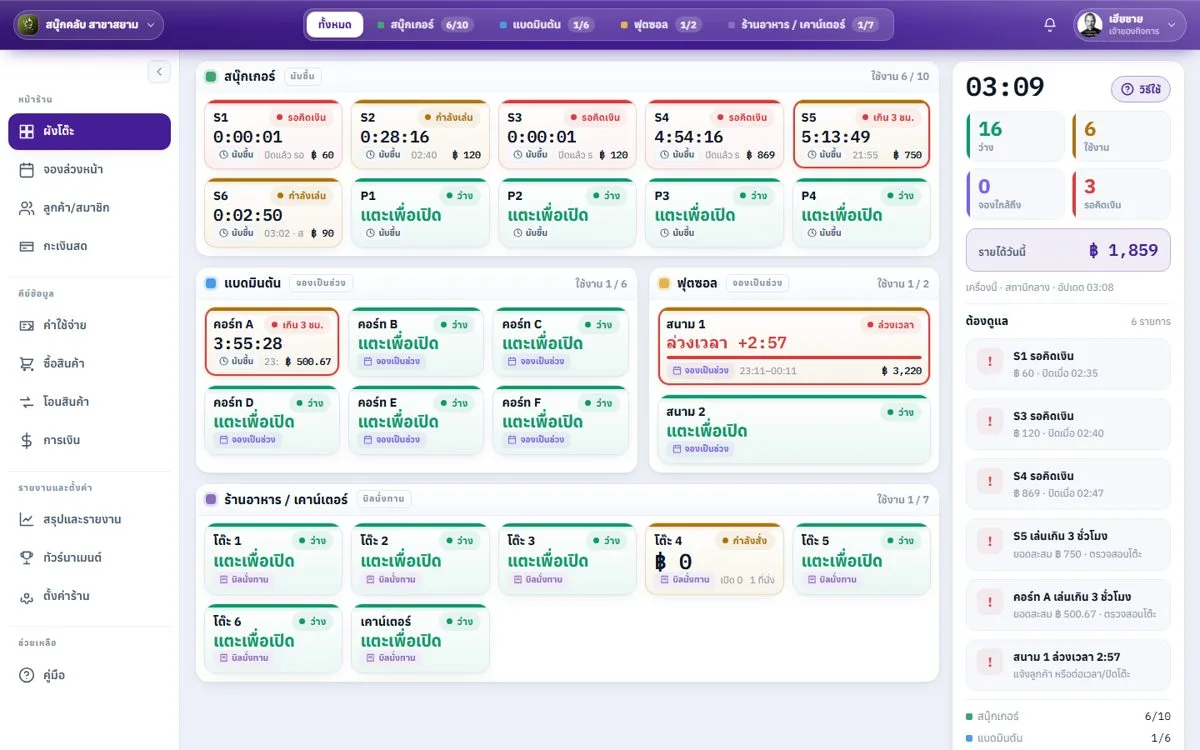Image resolution: width=1200 pixels, height=750 pixels.
Task: Filter by ฟุตซอล 1/2 tab
Action: click(x=660, y=25)
